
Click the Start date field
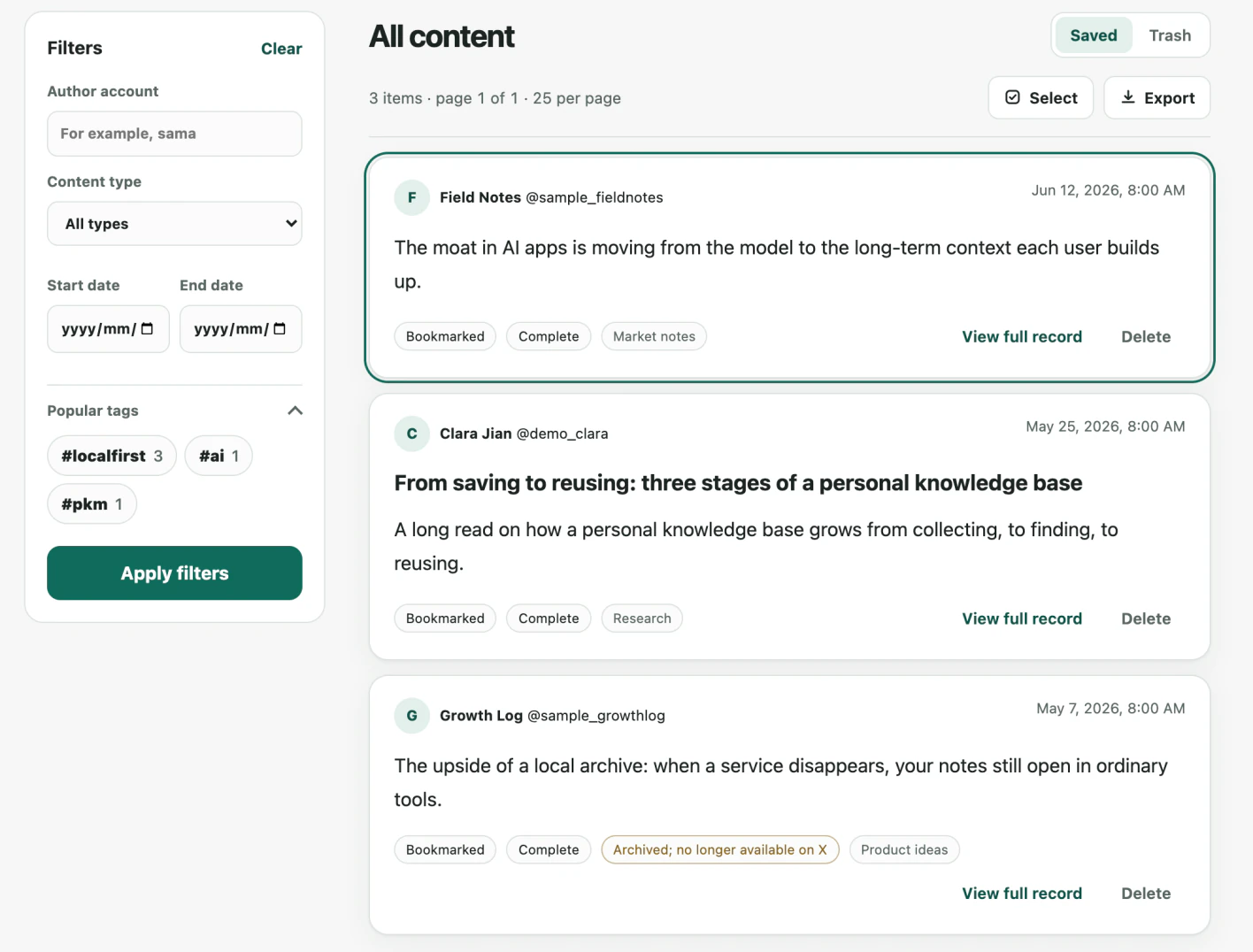108,329
